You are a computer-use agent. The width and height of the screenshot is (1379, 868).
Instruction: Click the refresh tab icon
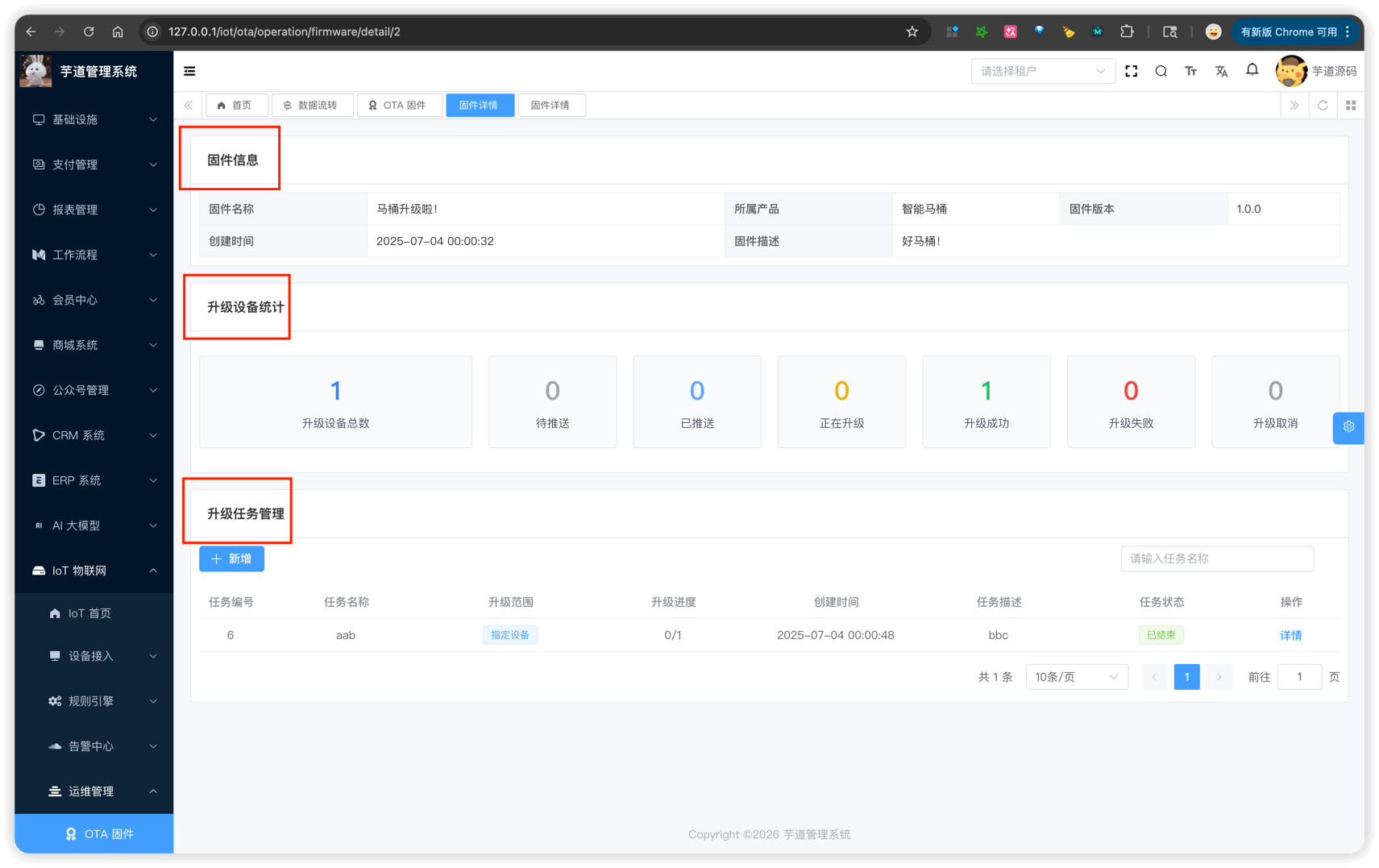click(1323, 106)
